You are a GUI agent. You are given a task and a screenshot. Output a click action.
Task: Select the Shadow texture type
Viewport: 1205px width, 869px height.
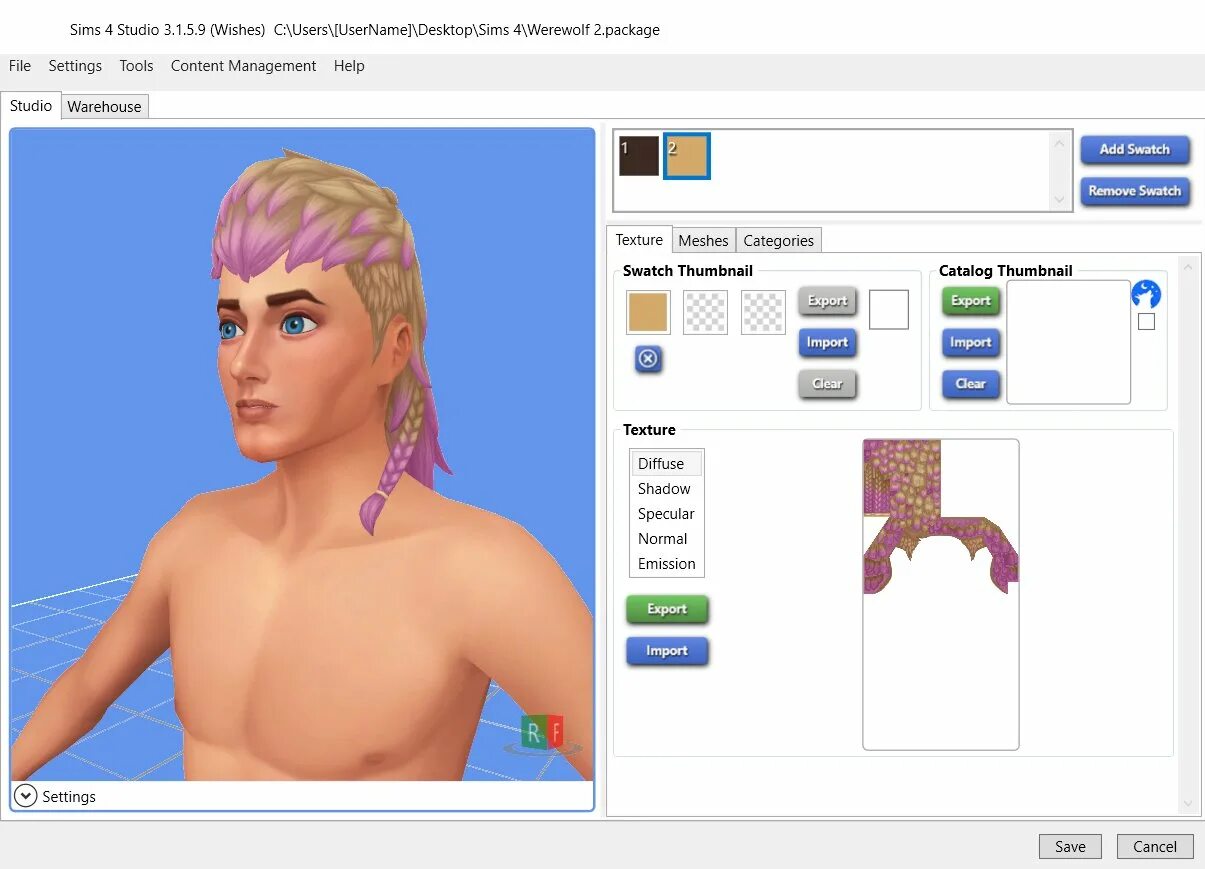click(663, 488)
